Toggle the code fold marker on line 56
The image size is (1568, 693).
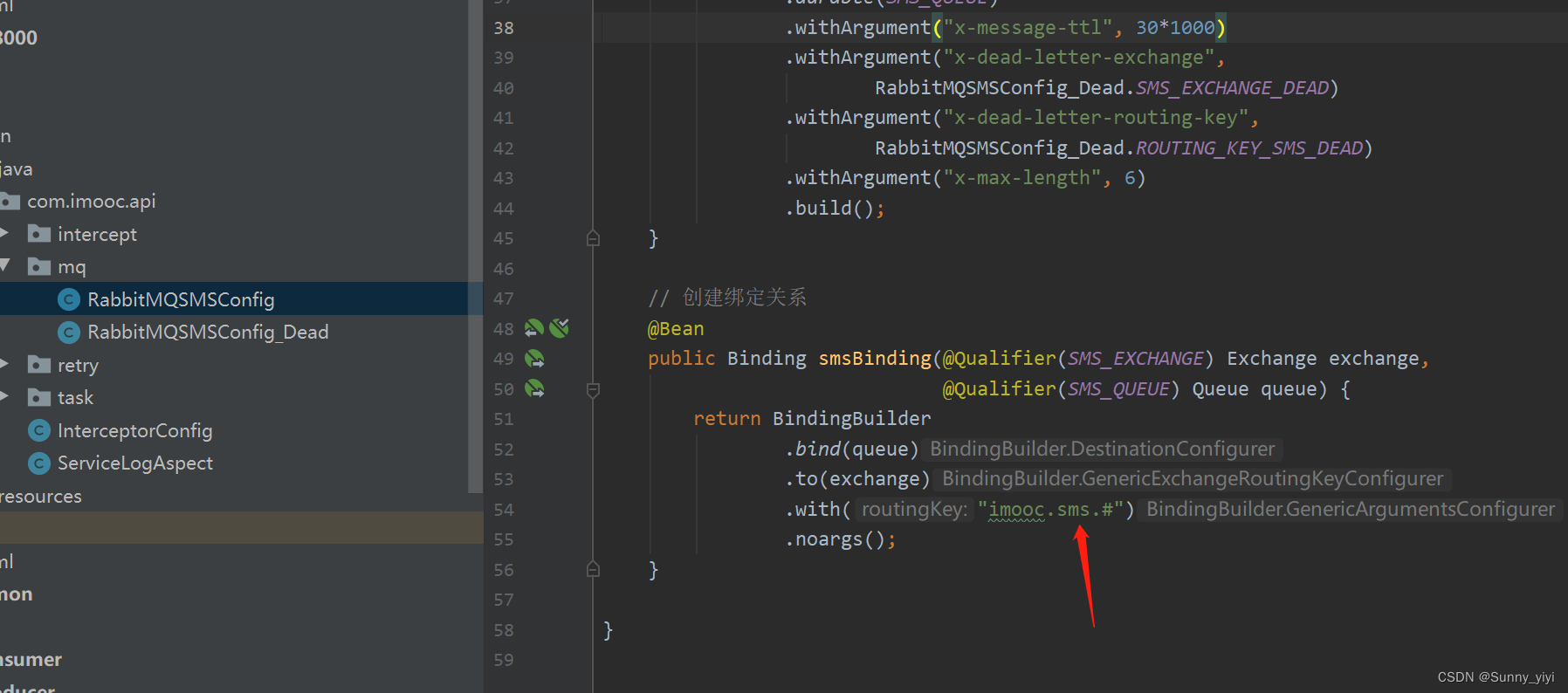(x=593, y=570)
